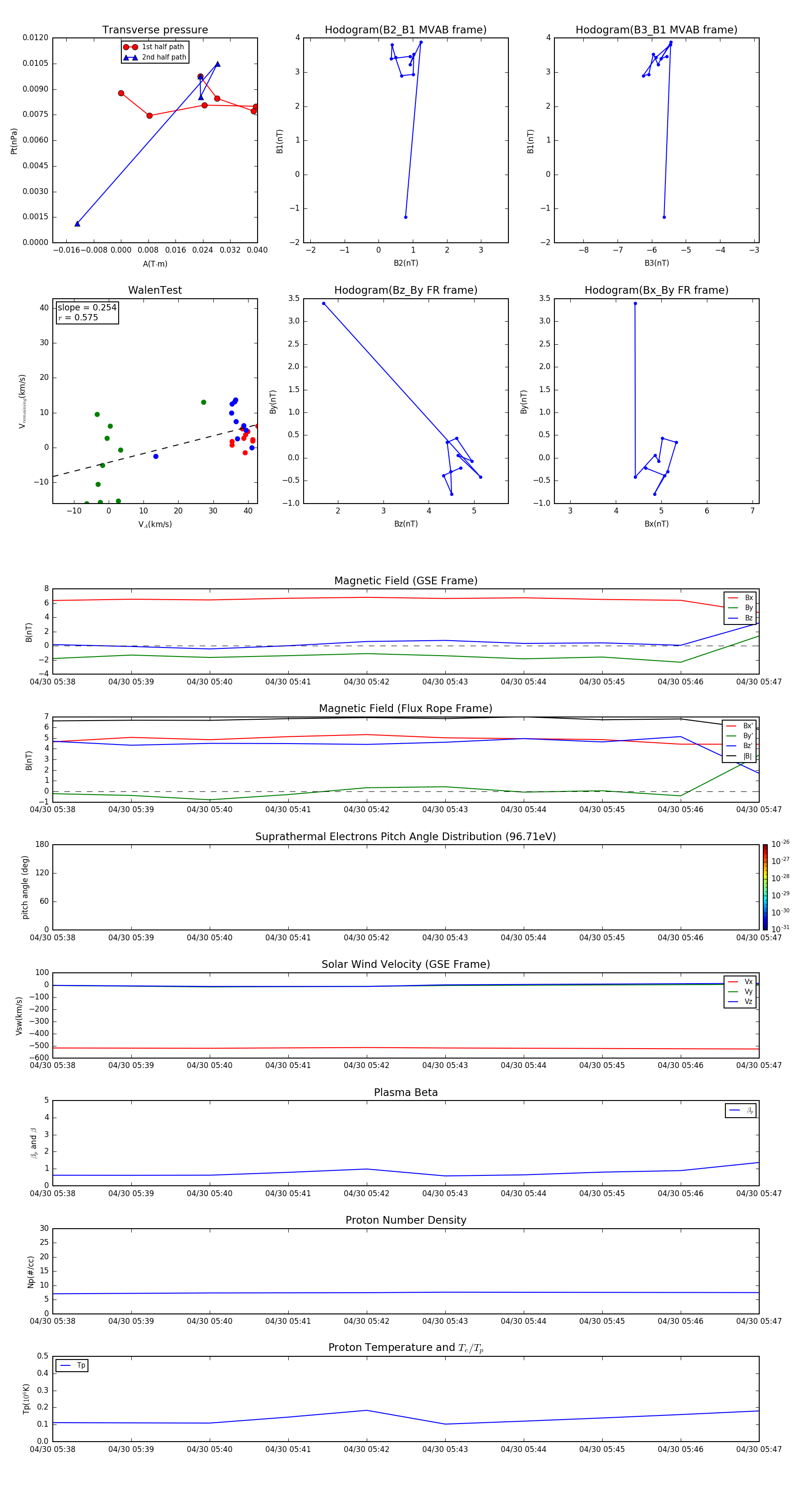
Task: Click the pitch angle flux colorbar
Action: (765, 887)
